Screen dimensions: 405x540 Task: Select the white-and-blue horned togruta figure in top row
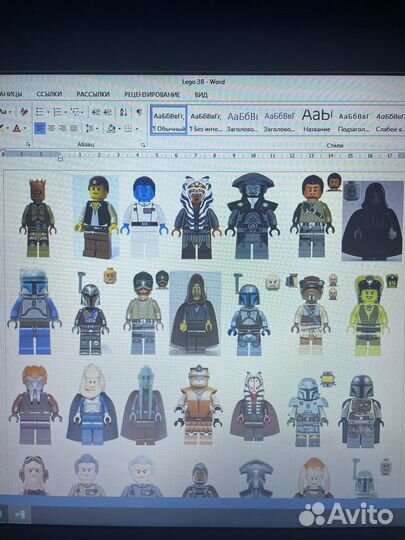click(x=197, y=217)
